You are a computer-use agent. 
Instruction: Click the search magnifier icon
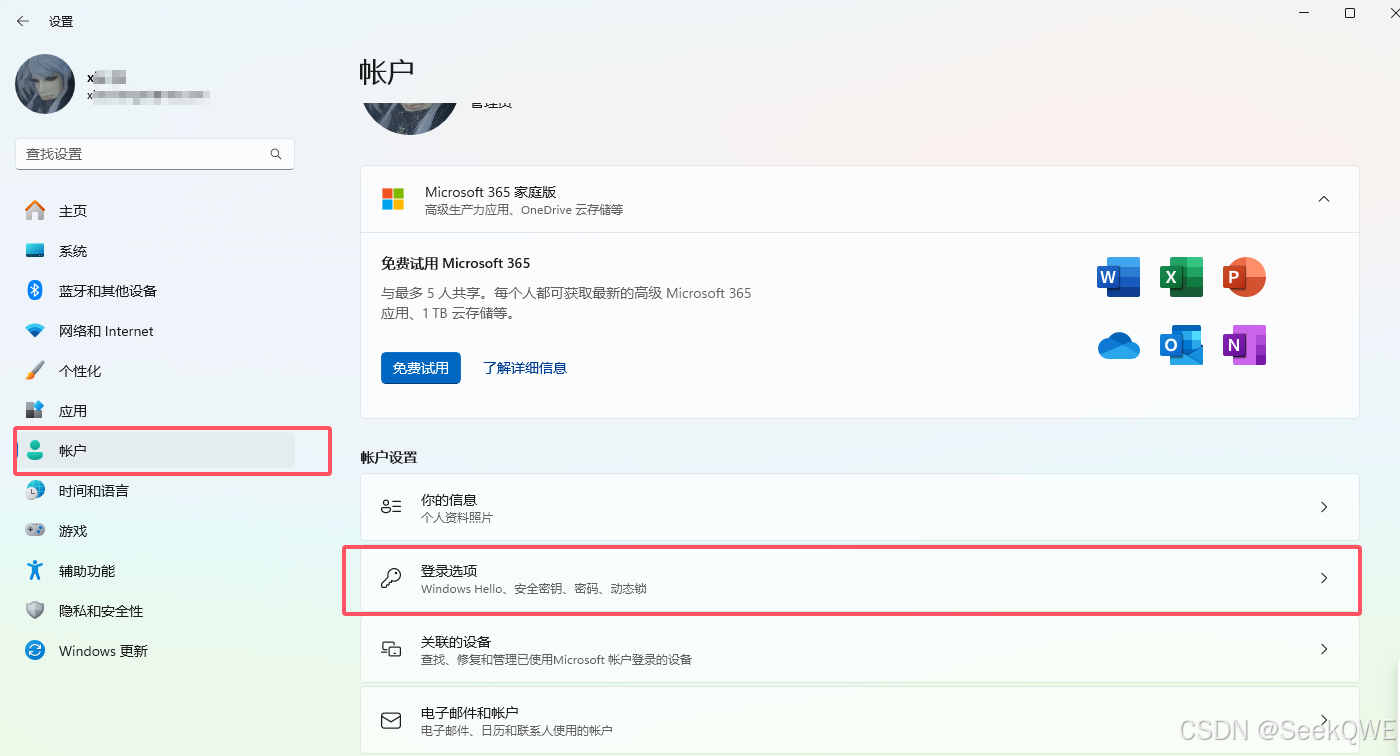point(276,154)
